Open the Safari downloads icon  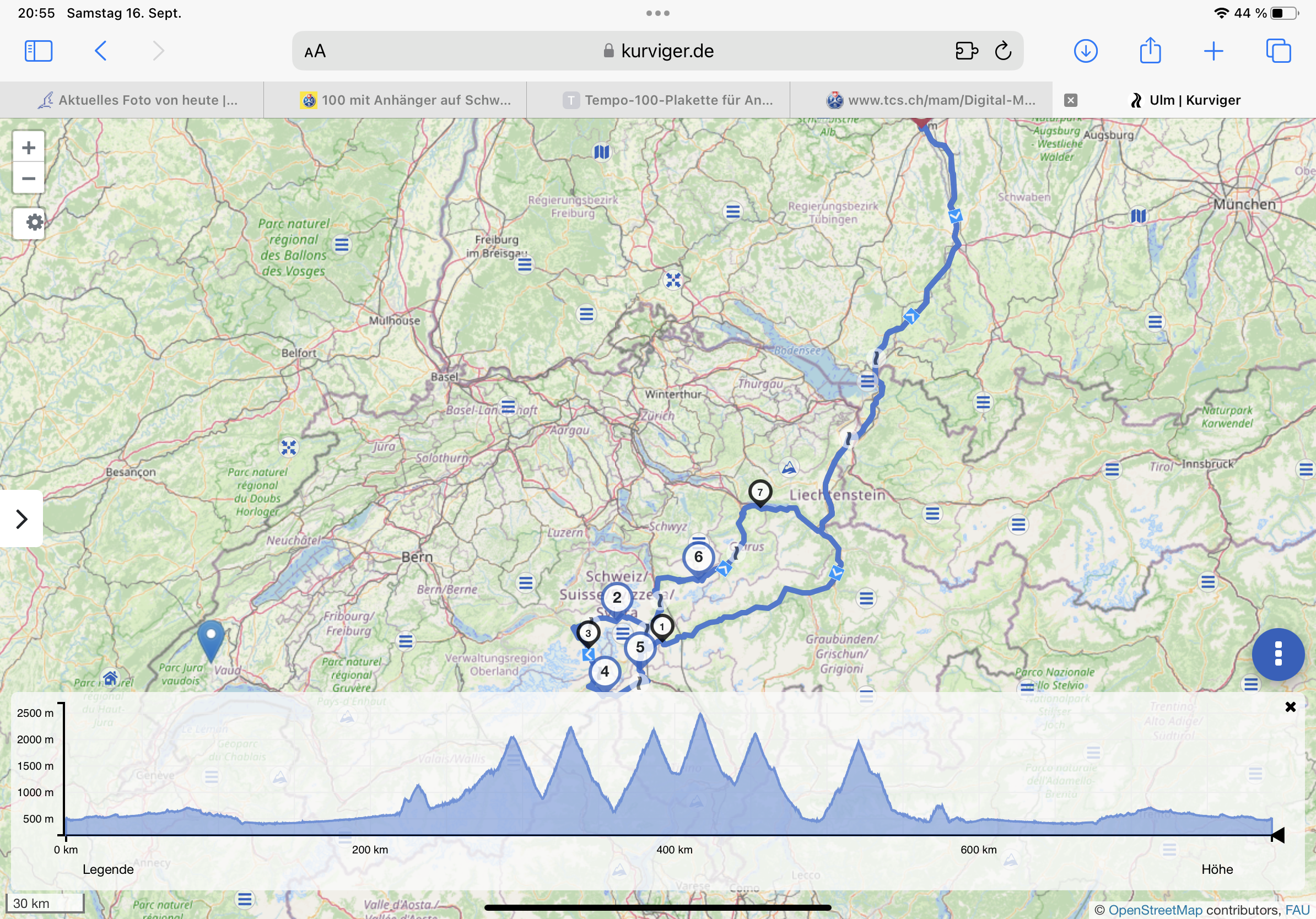pos(1085,51)
